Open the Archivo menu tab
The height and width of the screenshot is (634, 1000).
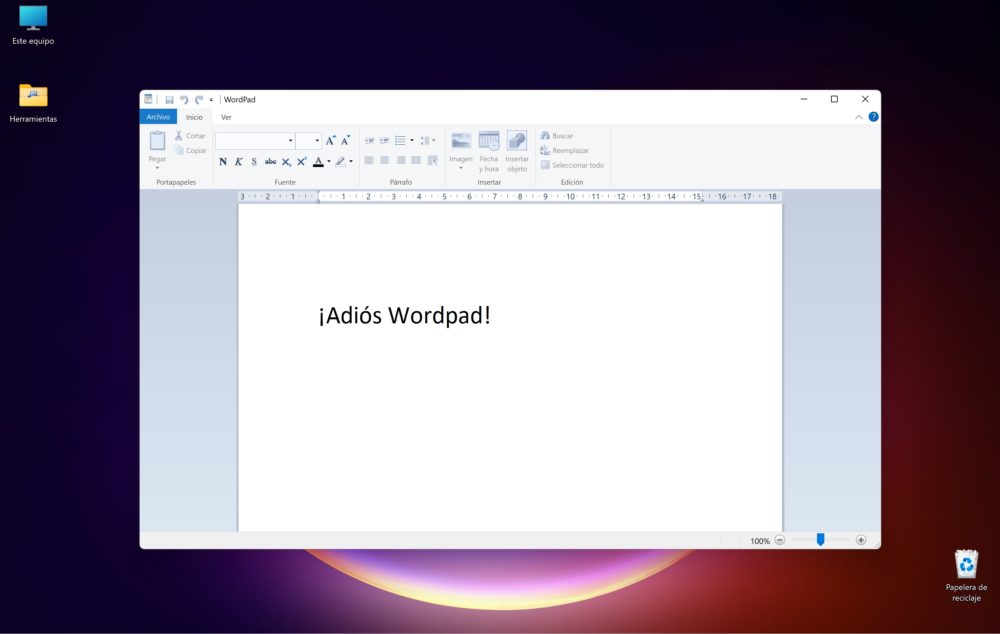(x=158, y=117)
